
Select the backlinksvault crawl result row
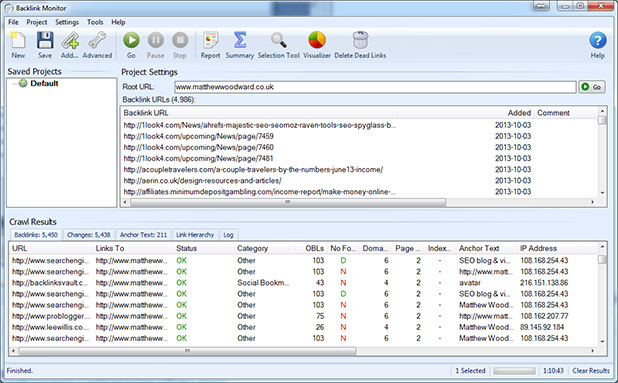pyautogui.click(x=303, y=283)
